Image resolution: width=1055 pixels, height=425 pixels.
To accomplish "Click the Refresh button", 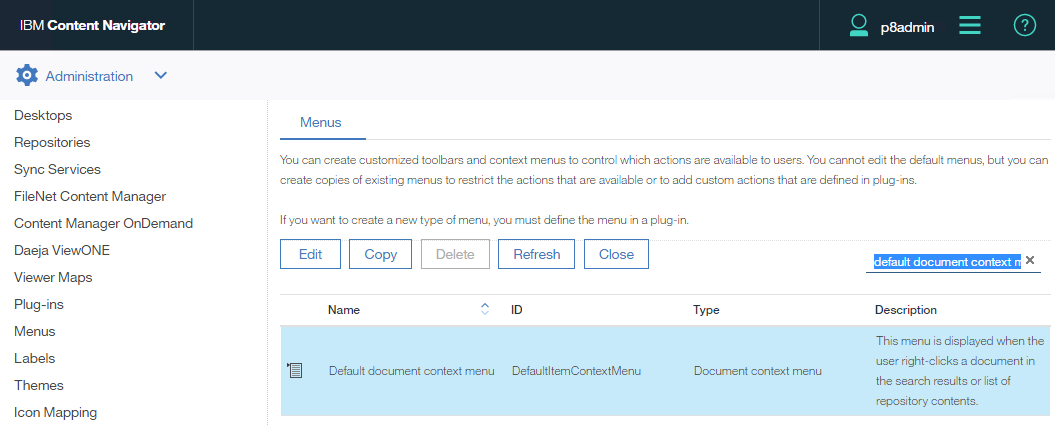I will (536, 254).
